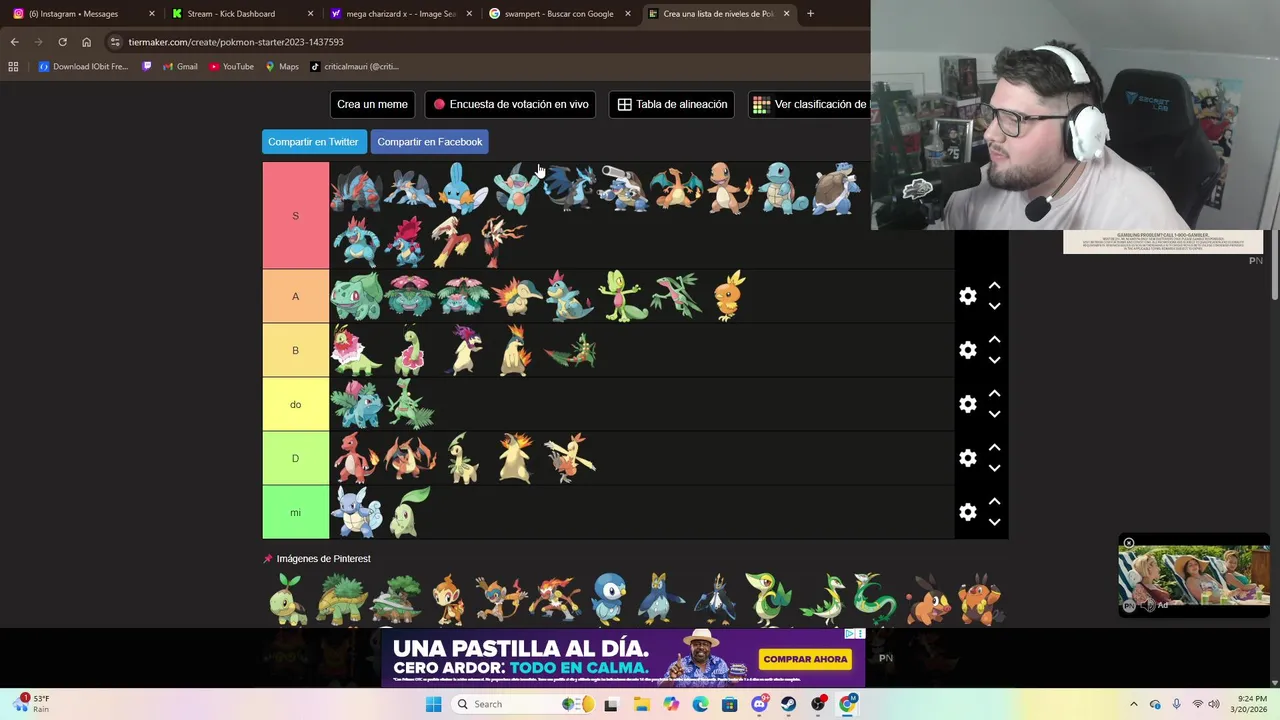Close the floating video ad
Viewport: 1280px width, 720px height.
tap(1129, 543)
